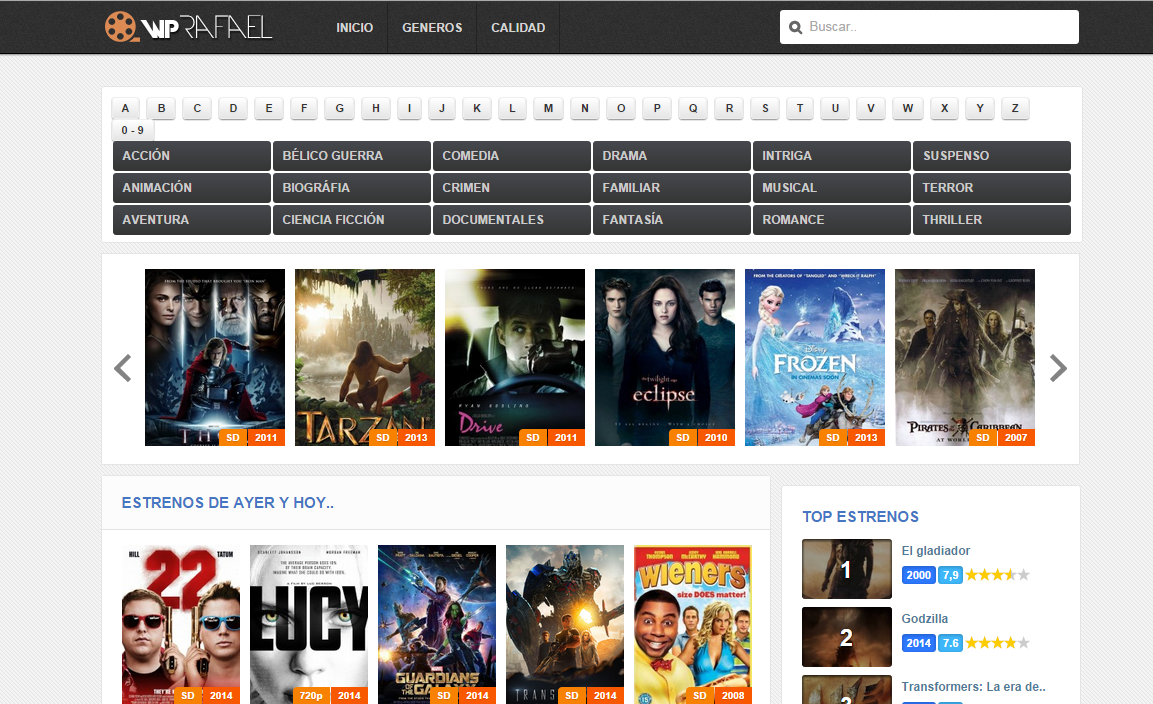Open the CALIDAD menu
The height and width of the screenshot is (704, 1153).
518,27
